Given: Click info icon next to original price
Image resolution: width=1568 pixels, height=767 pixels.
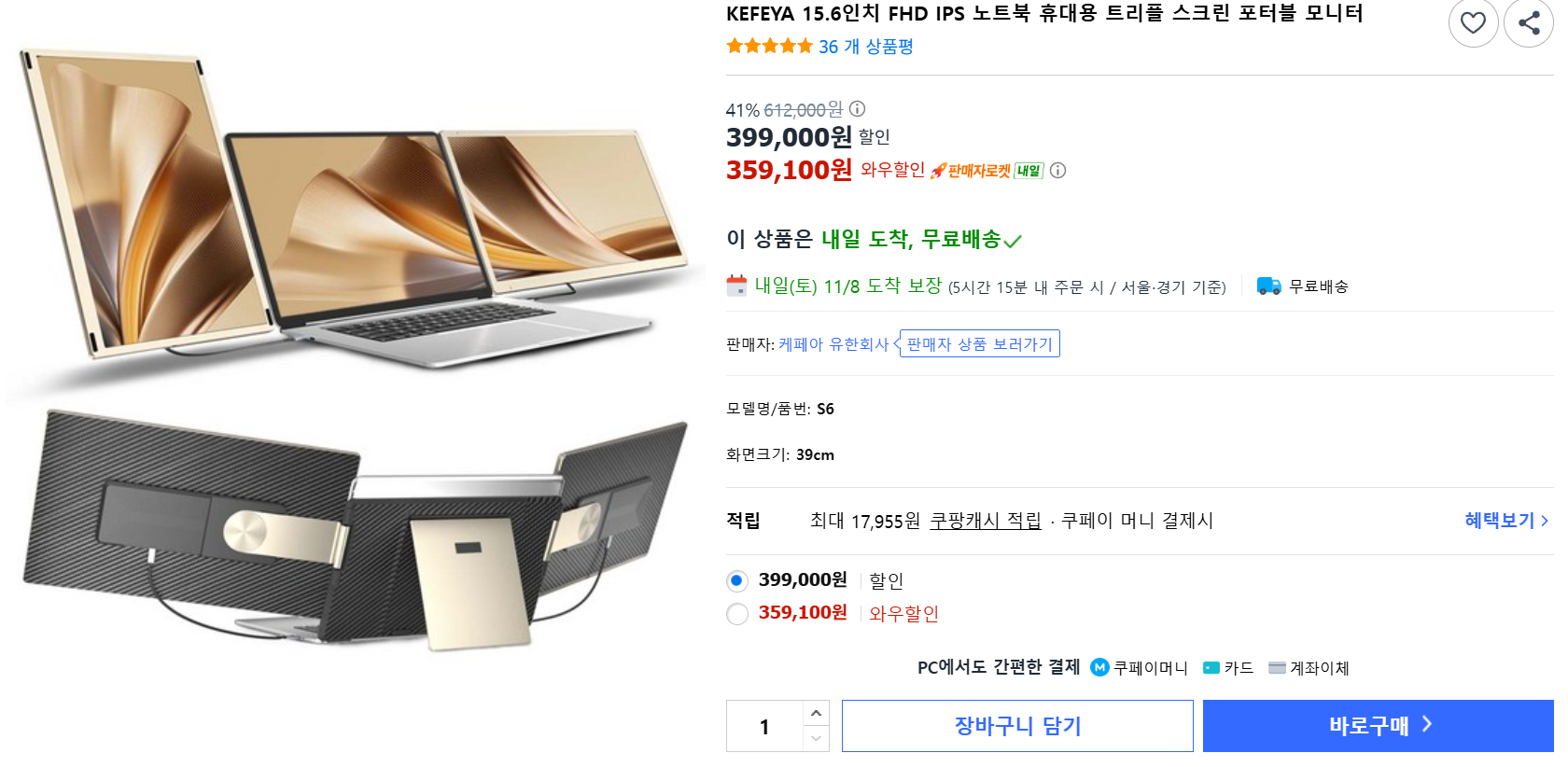Looking at the screenshot, I should (x=857, y=109).
